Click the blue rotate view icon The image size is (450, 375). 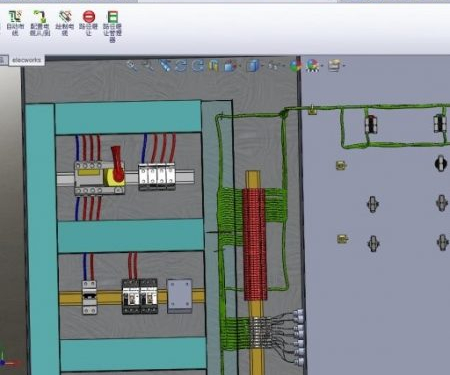pos(181,66)
